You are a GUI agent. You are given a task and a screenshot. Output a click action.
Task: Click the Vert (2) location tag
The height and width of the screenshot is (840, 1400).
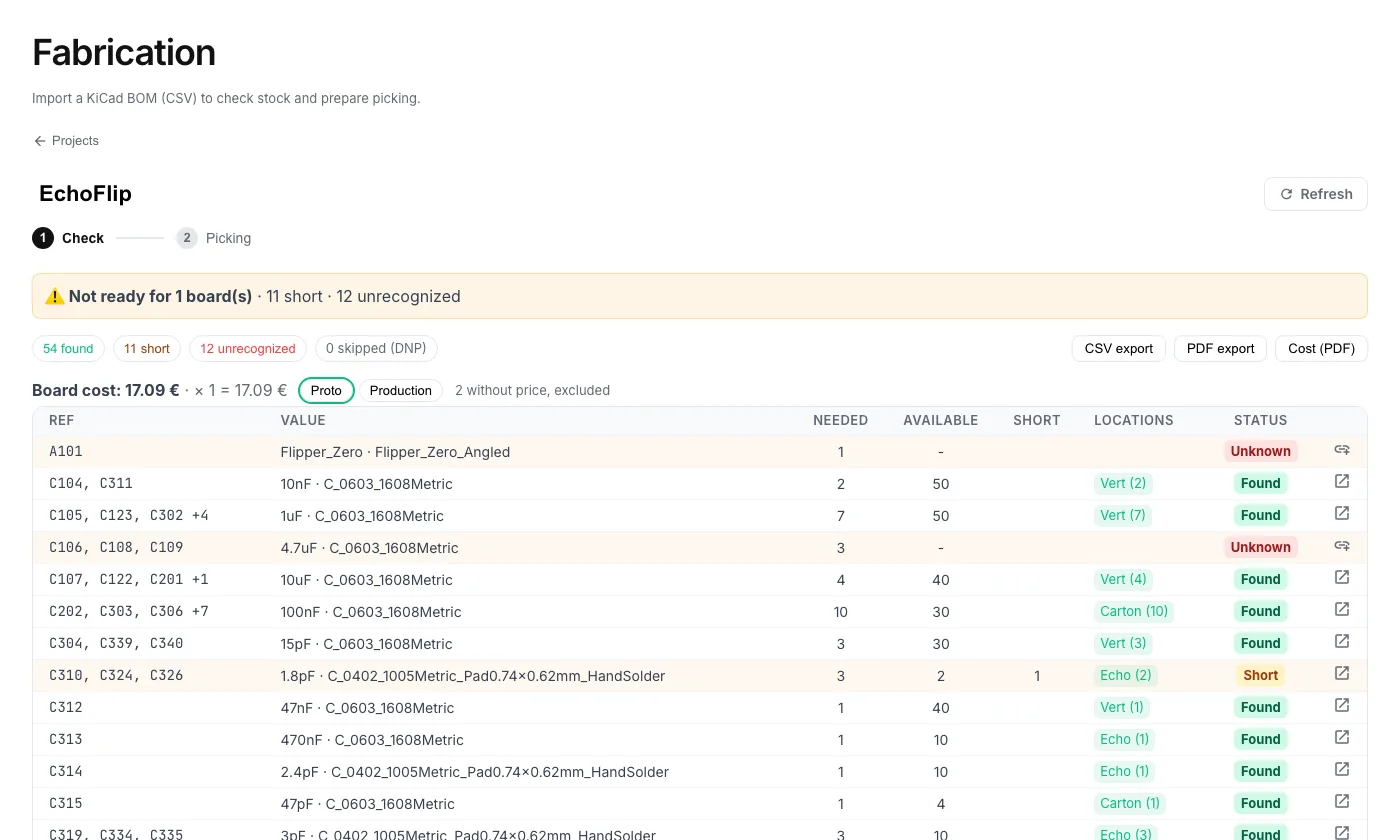click(1123, 483)
